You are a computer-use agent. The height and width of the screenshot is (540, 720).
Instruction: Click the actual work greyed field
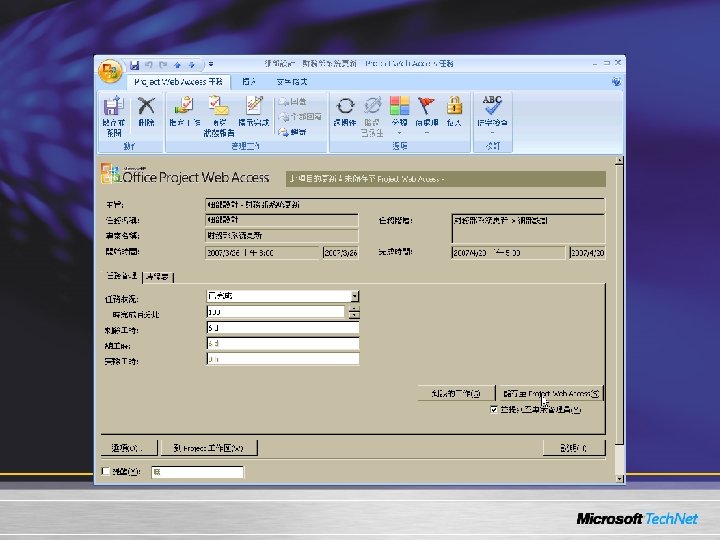point(283,359)
